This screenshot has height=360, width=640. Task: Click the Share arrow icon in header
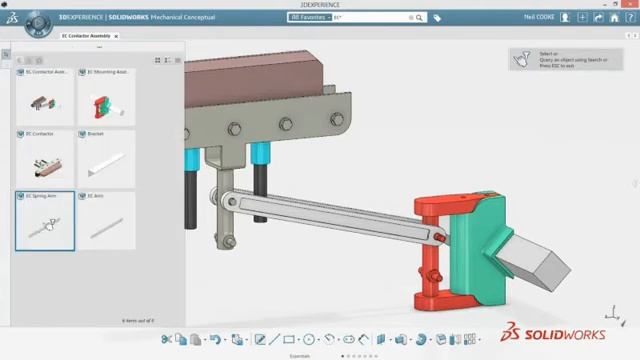[x=598, y=17]
